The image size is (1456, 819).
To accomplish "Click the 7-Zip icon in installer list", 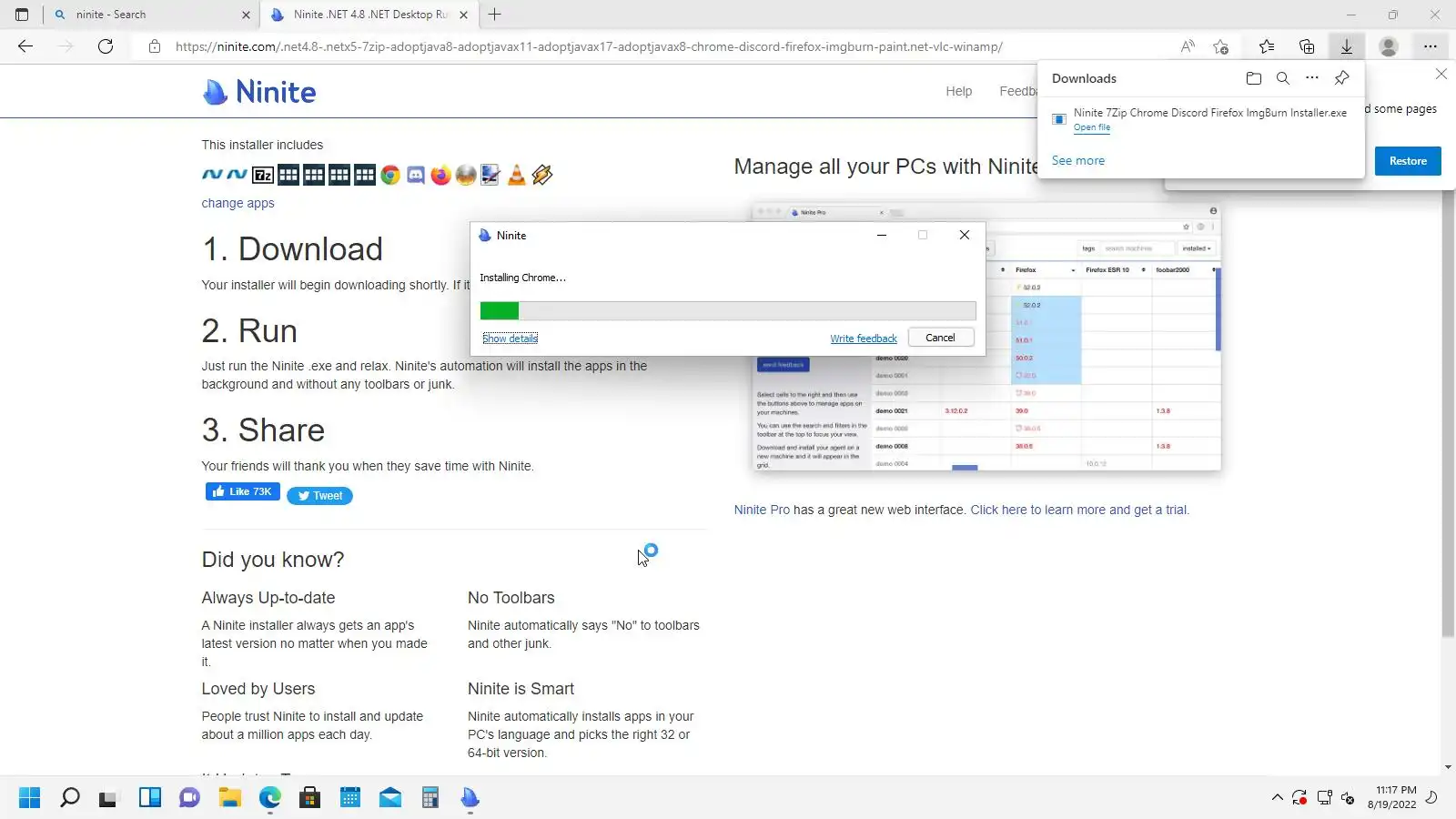I will [x=263, y=175].
